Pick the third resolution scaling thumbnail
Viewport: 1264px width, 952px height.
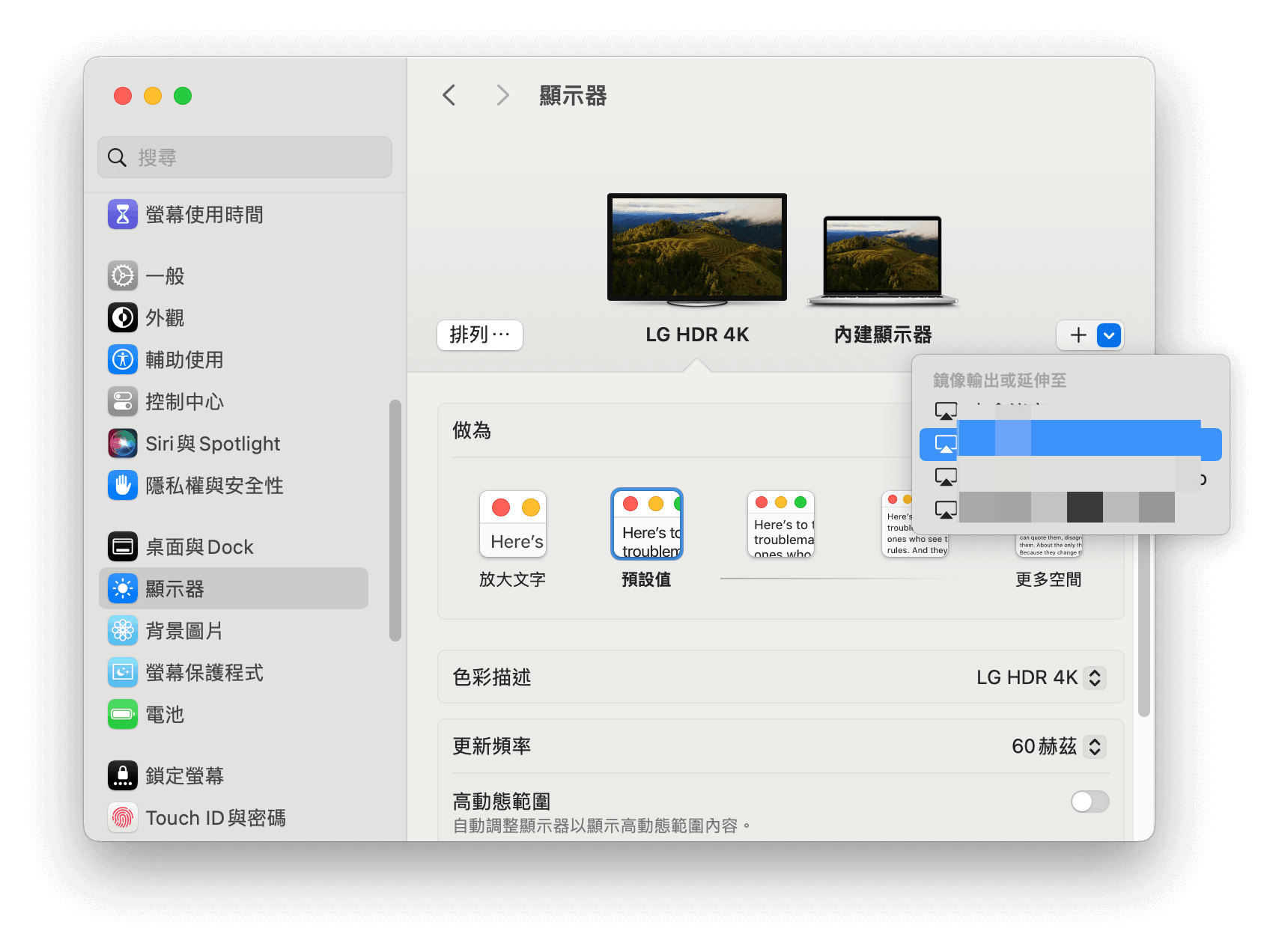(781, 524)
